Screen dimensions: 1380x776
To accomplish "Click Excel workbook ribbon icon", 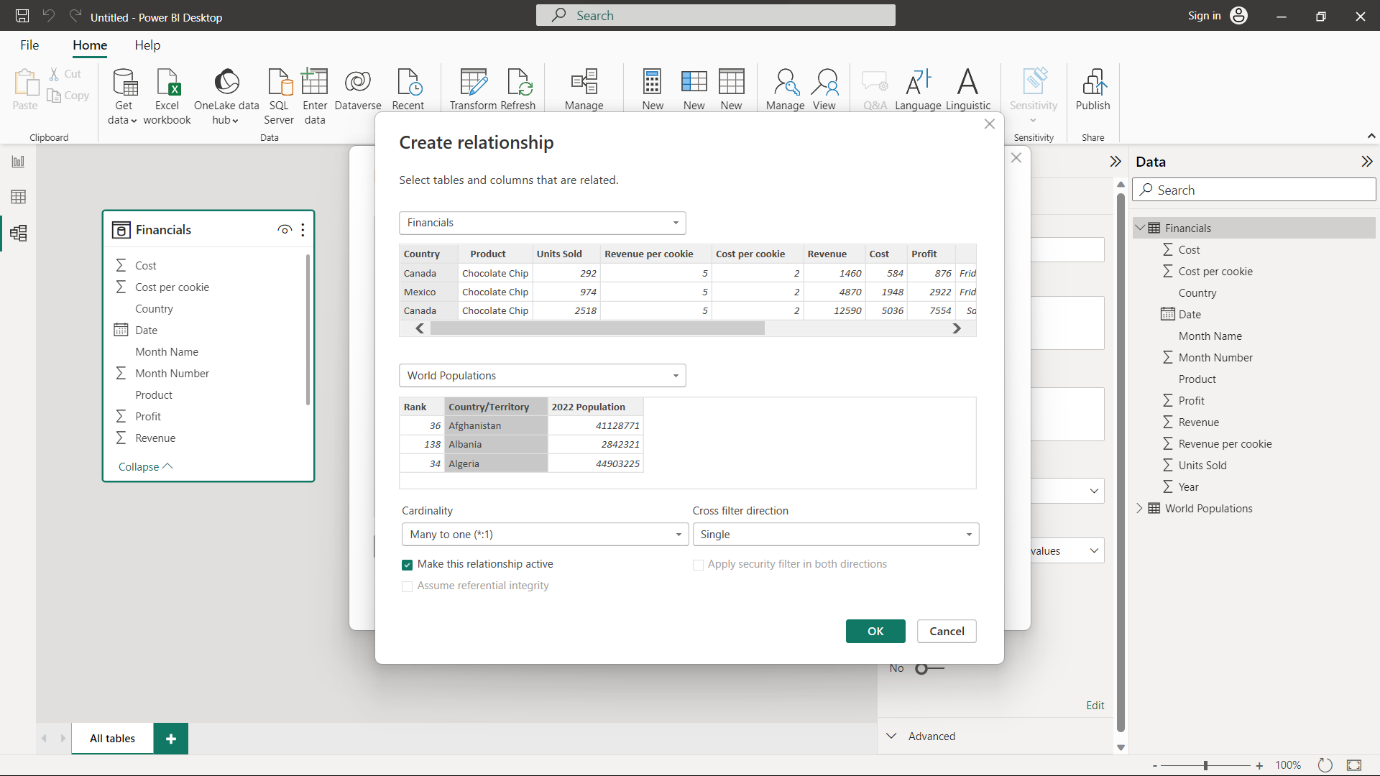I will [167, 97].
